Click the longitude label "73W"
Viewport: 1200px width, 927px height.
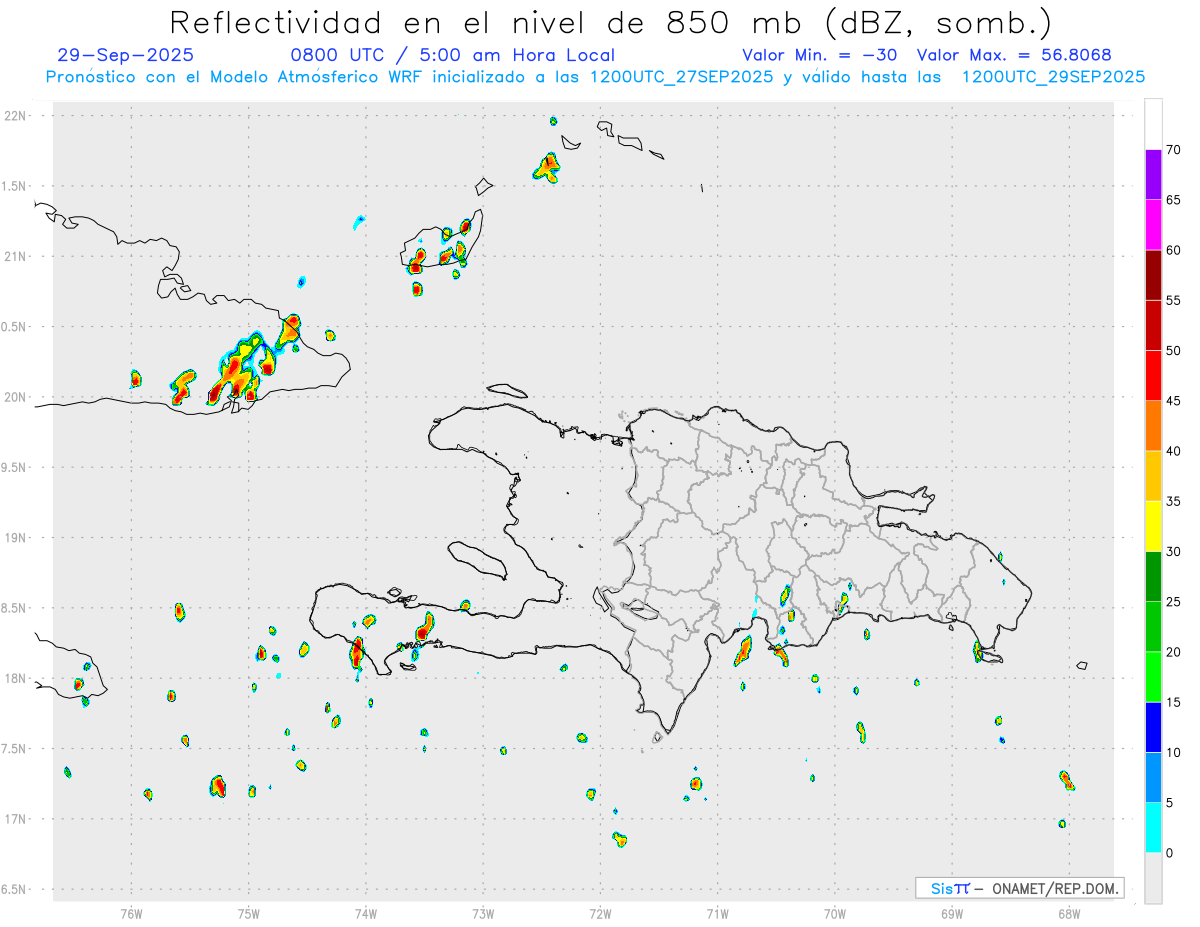[x=483, y=913]
